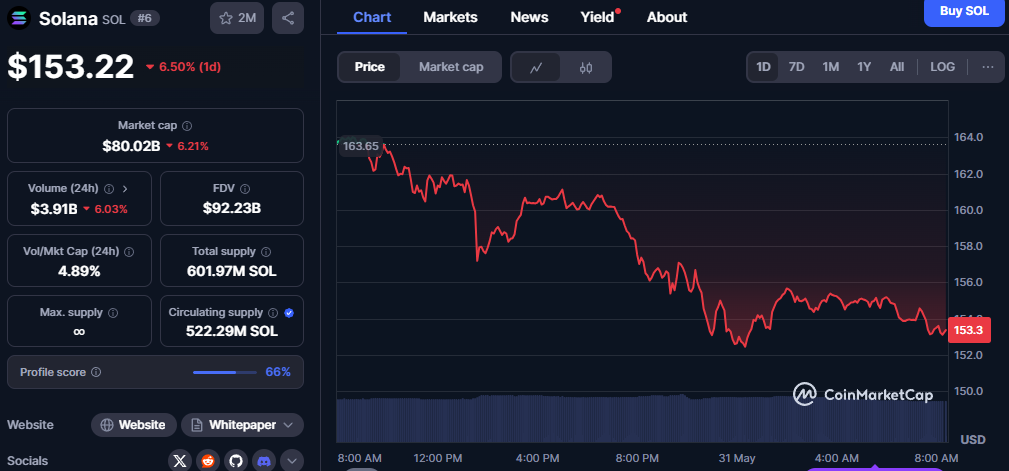Open the GitHub social icon
The width and height of the screenshot is (1009, 471).
(236, 461)
